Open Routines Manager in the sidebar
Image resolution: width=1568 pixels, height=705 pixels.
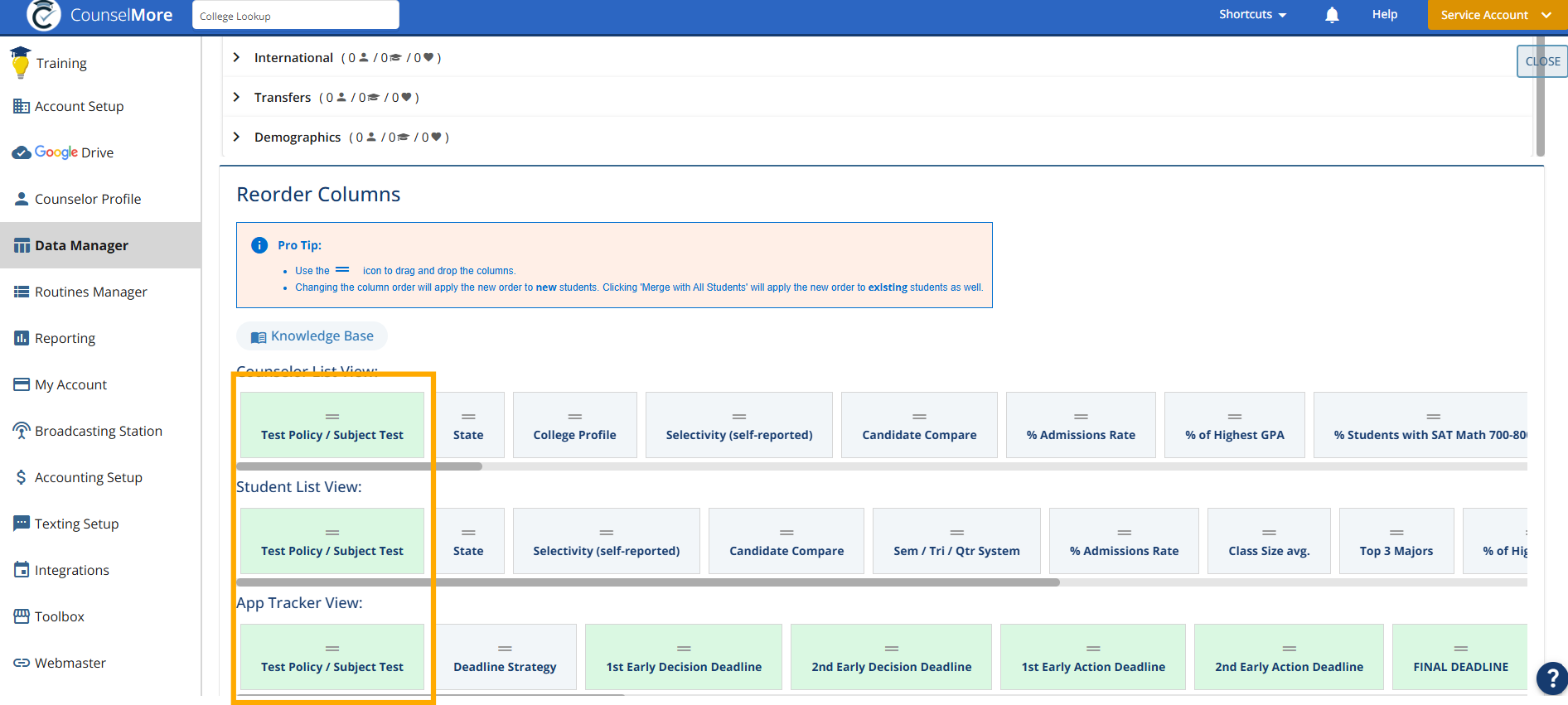click(90, 292)
